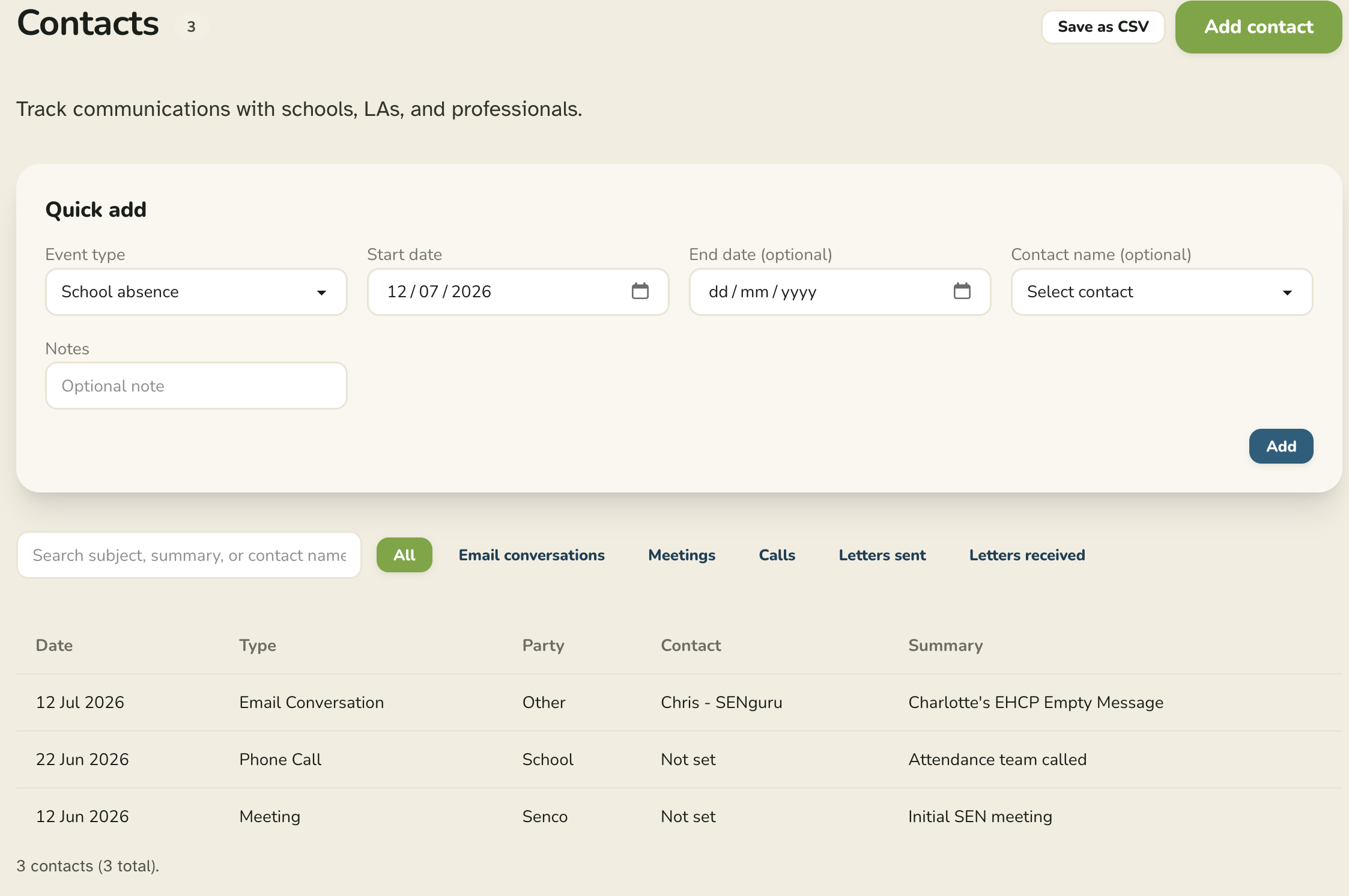Image resolution: width=1349 pixels, height=896 pixels.
Task: Click the Contacts page heading
Action: 88,23
